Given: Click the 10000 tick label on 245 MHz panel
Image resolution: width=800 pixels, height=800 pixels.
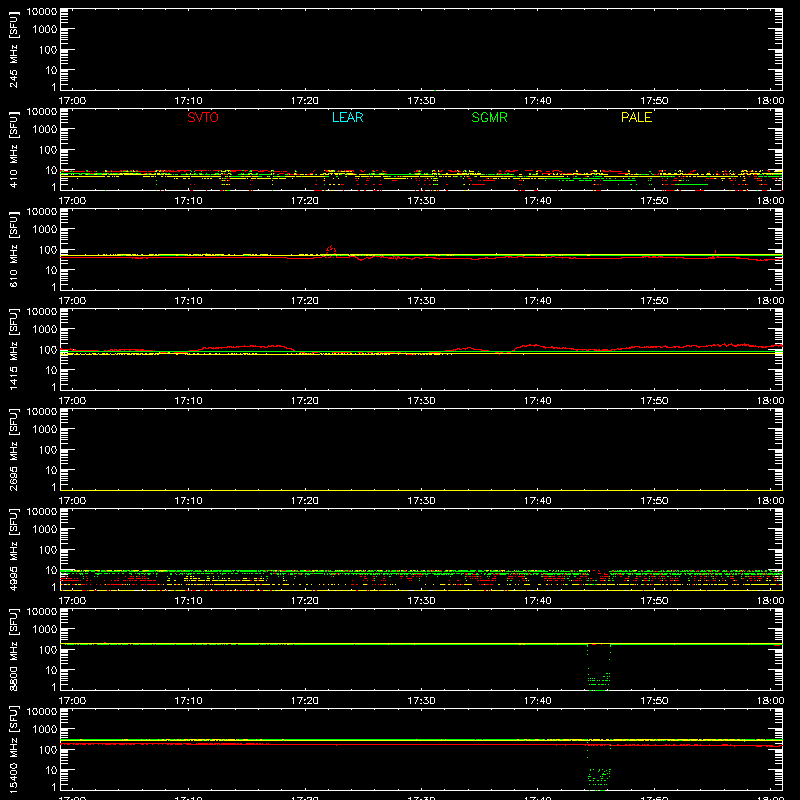Looking at the screenshot, I should pyautogui.click(x=42, y=12).
